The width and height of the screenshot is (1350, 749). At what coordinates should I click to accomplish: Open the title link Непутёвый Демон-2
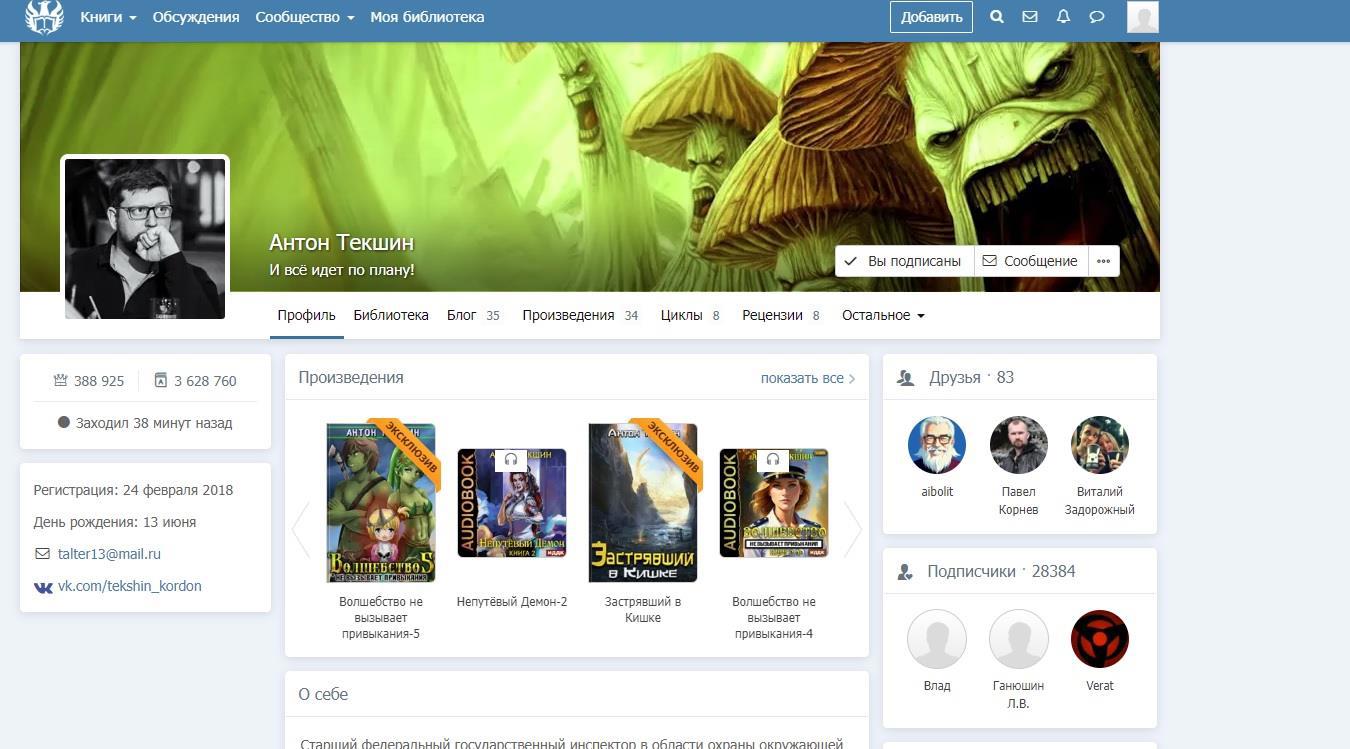pyautogui.click(x=512, y=602)
